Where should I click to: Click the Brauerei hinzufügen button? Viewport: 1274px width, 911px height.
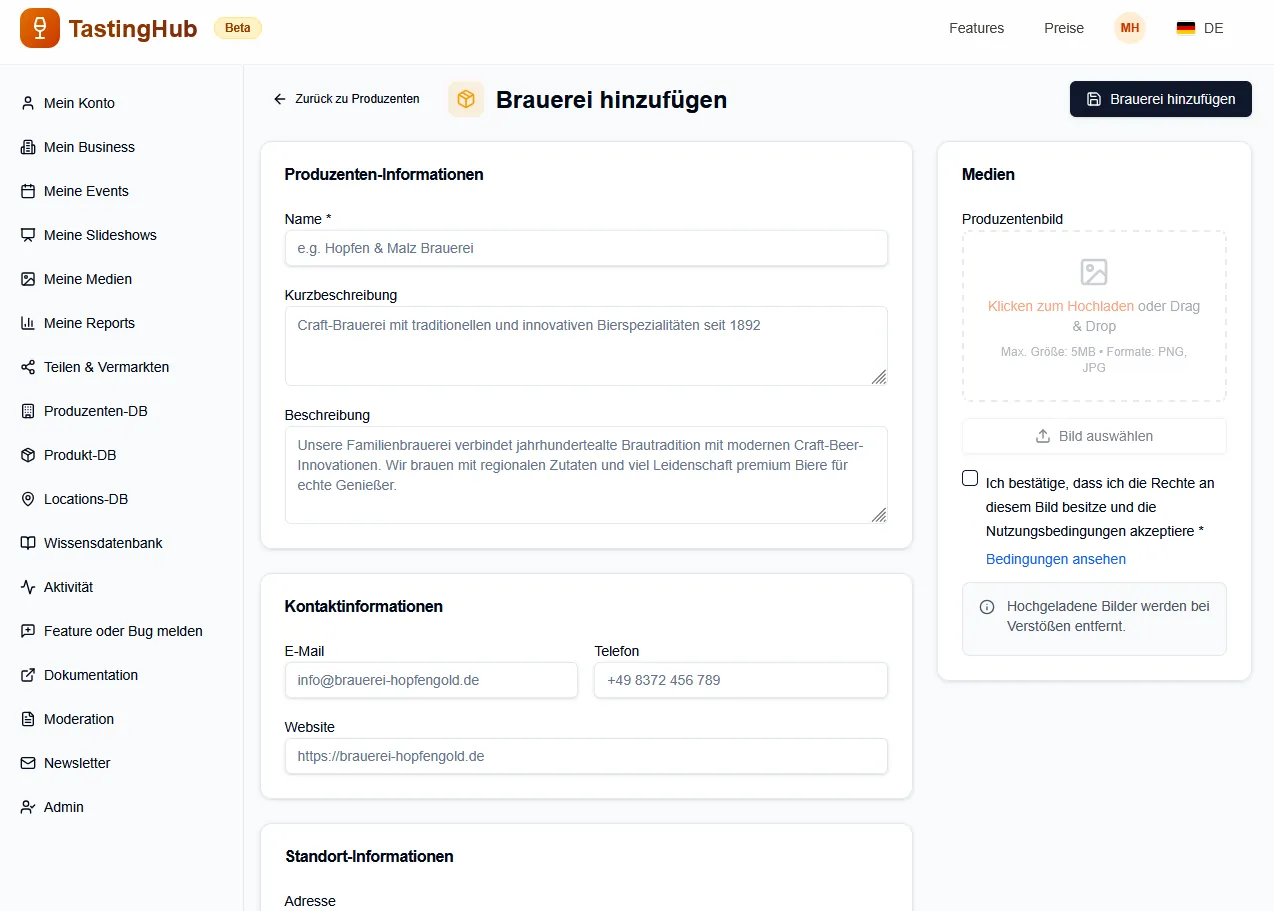(x=1160, y=99)
